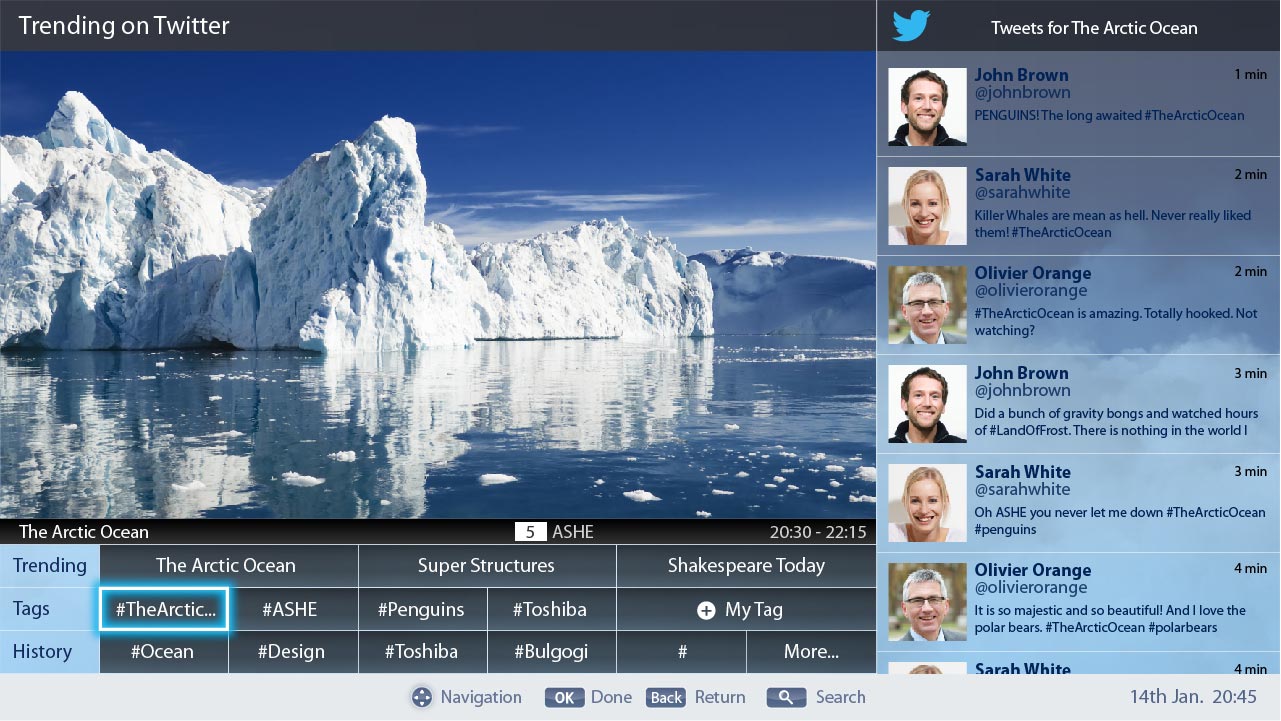The width and height of the screenshot is (1281, 721).
Task: Click the Twitter bird logo
Action: tap(911, 26)
